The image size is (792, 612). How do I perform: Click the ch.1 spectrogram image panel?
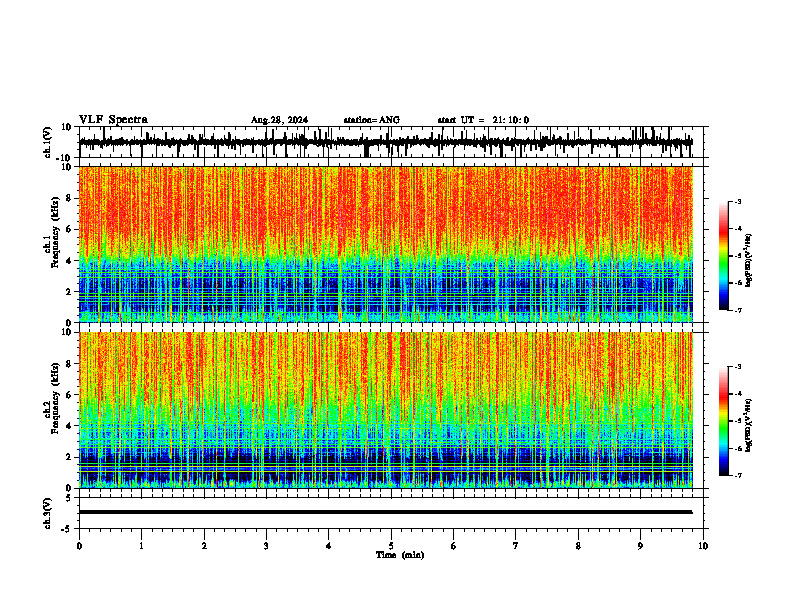click(385, 244)
